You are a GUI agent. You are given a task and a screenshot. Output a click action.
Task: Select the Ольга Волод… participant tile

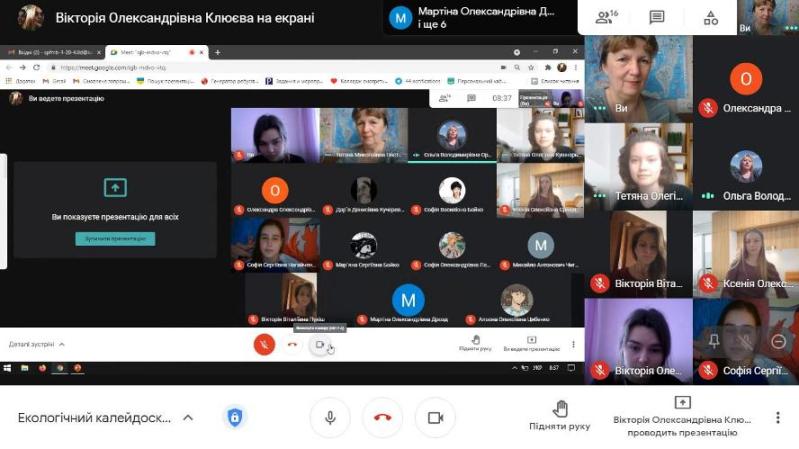746,167
